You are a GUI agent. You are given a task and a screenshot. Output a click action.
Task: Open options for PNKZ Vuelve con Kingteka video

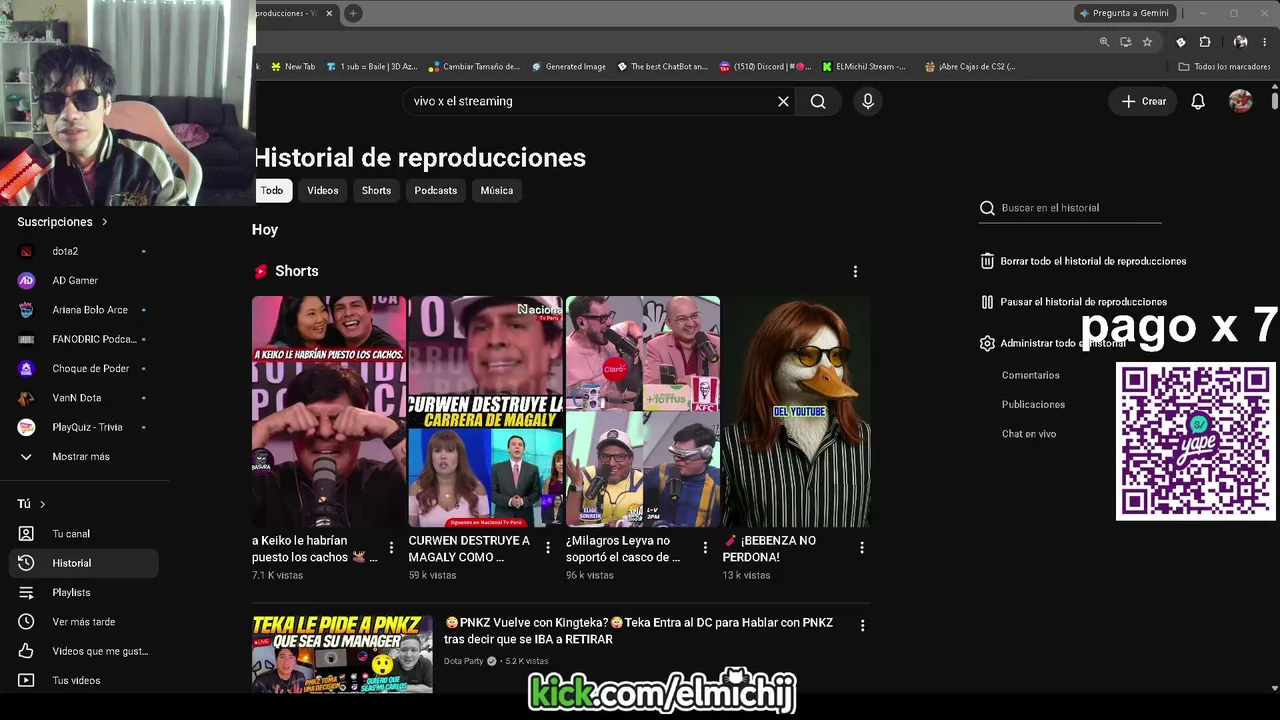tap(862, 625)
